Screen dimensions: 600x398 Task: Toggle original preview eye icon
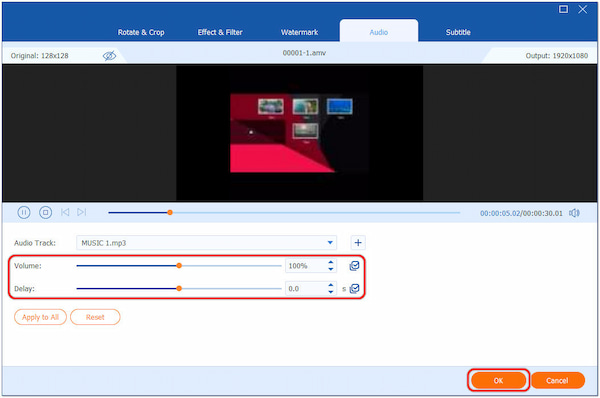[109, 56]
